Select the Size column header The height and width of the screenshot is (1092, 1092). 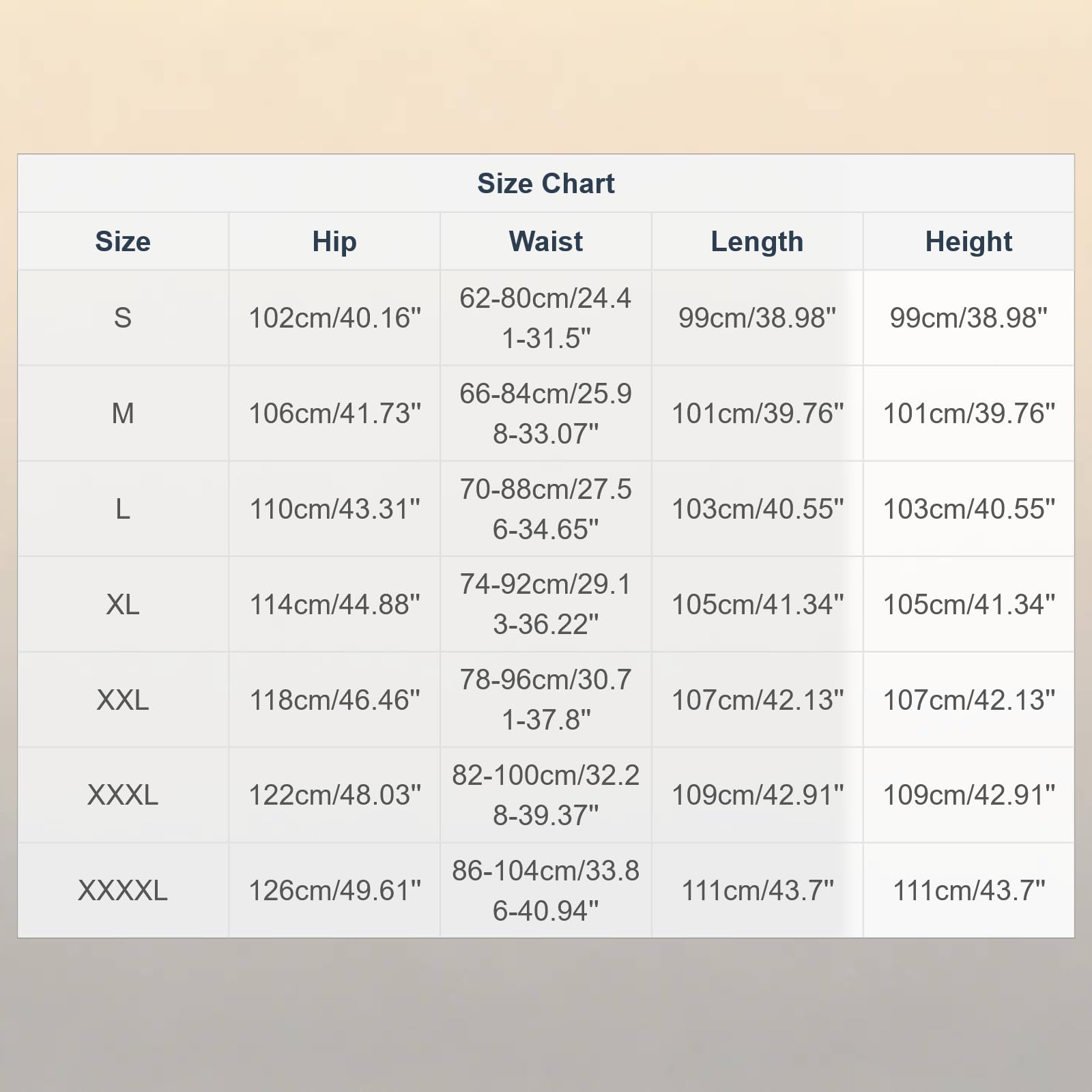tap(123, 242)
